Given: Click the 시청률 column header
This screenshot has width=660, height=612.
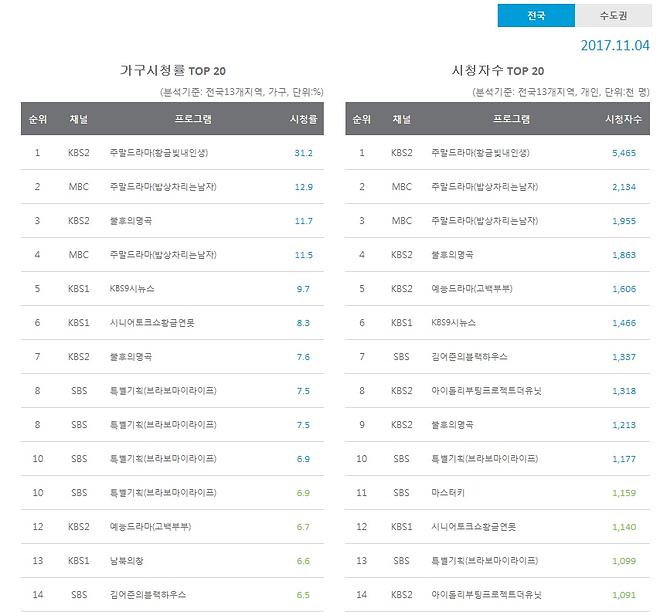Looking at the screenshot, I should (x=303, y=119).
